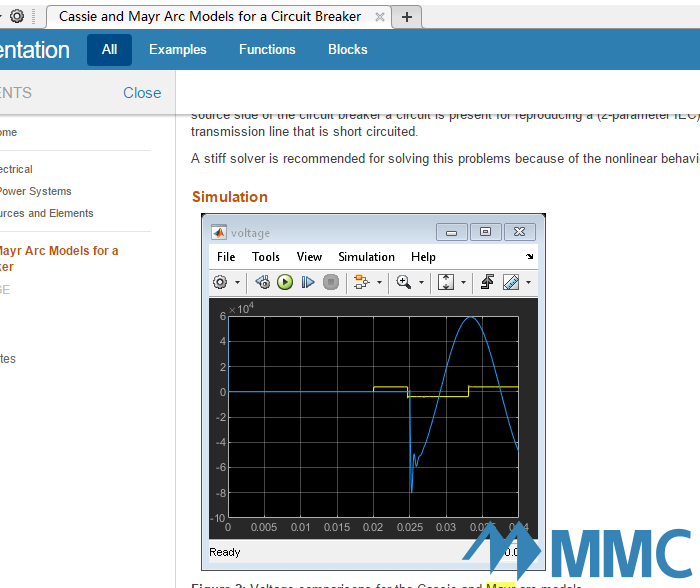The width and height of the screenshot is (700, 588).
Task: Open the View menu in voltage scope
Action: [309, 257]
